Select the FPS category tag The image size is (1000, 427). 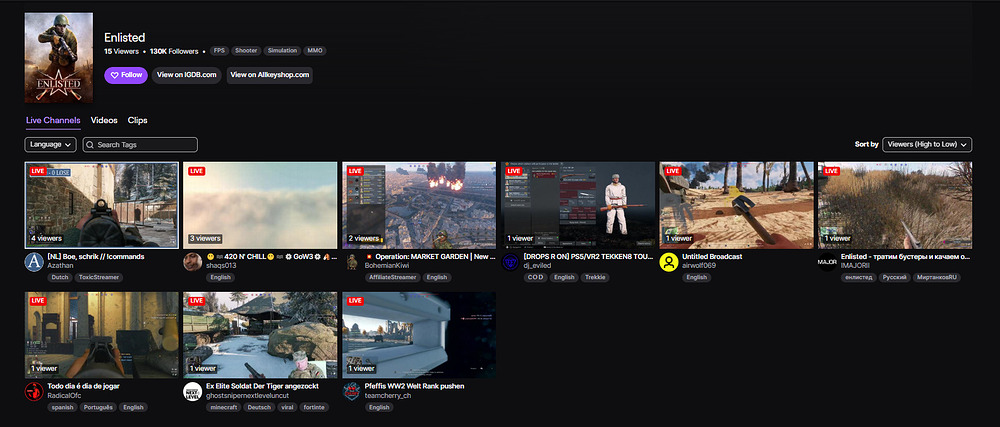(x=219, y=51)
